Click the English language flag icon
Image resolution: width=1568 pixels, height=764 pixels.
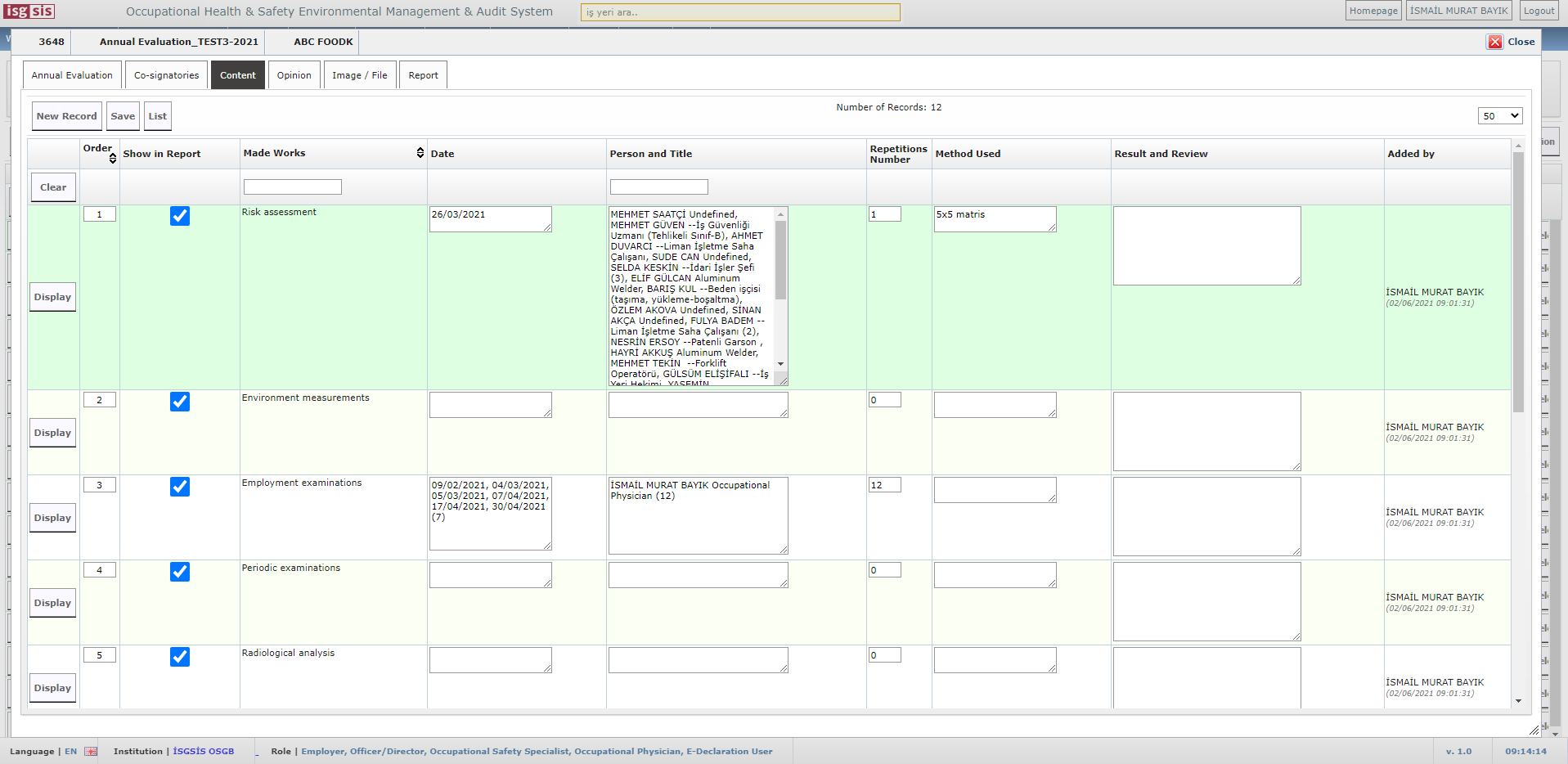(91, 751)
